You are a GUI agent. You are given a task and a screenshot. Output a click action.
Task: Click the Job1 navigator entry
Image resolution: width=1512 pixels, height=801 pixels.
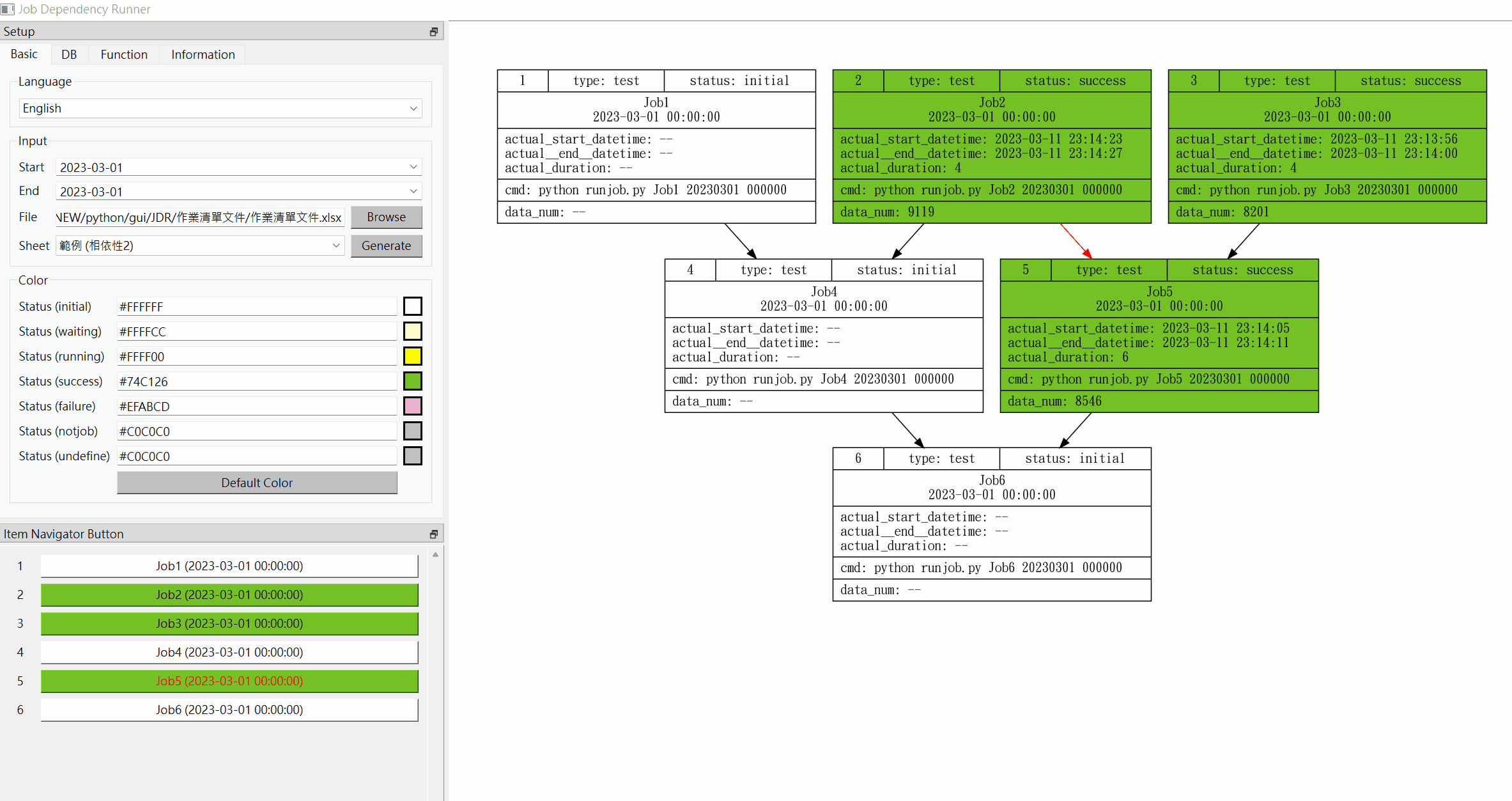click(x=229, y=566)
